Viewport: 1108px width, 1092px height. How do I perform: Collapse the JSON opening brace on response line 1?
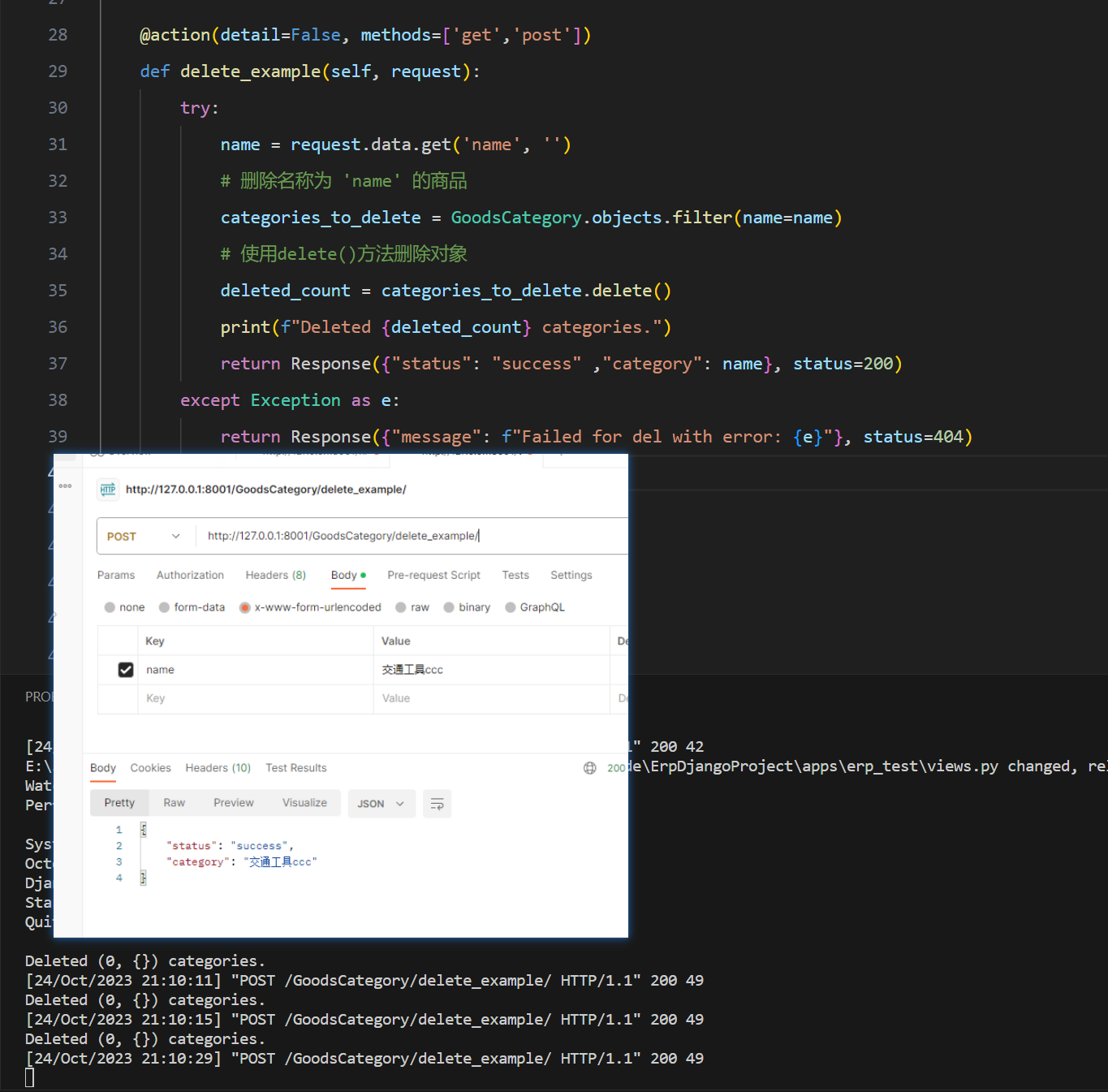pos(144,830)
